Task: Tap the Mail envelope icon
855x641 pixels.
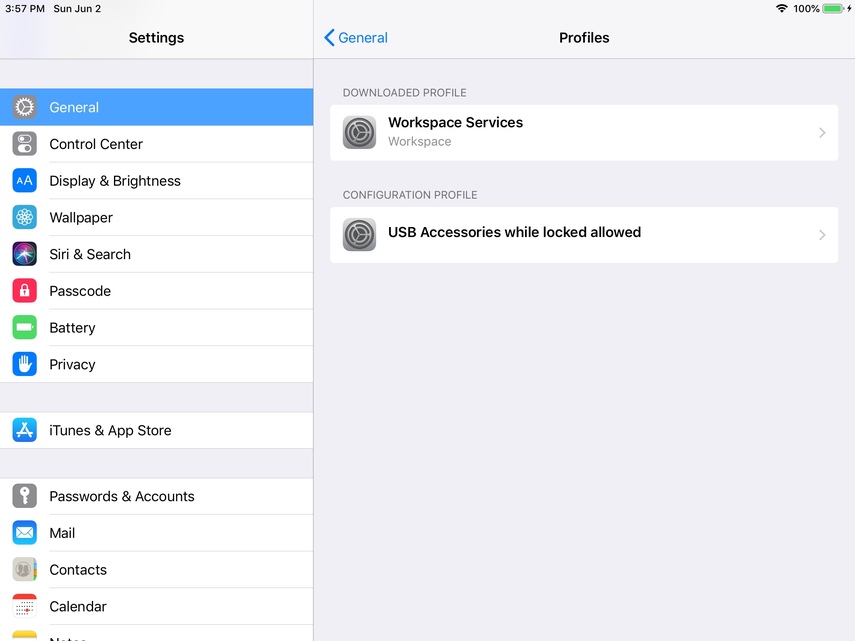Action: click(25, 533)
